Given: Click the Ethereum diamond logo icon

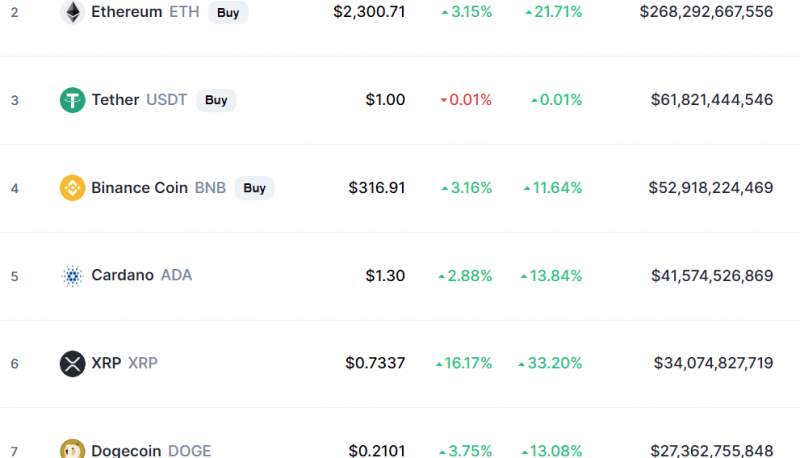Looking at the screenshot, I should pos(72,12).
